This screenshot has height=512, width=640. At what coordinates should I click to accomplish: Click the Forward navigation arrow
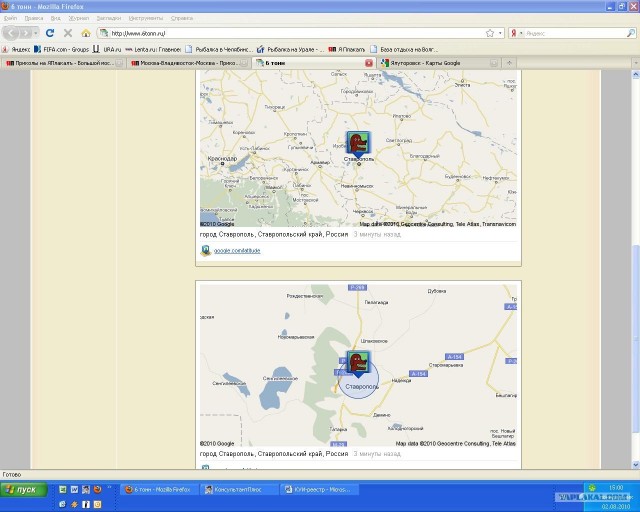[x=26, y=33]
